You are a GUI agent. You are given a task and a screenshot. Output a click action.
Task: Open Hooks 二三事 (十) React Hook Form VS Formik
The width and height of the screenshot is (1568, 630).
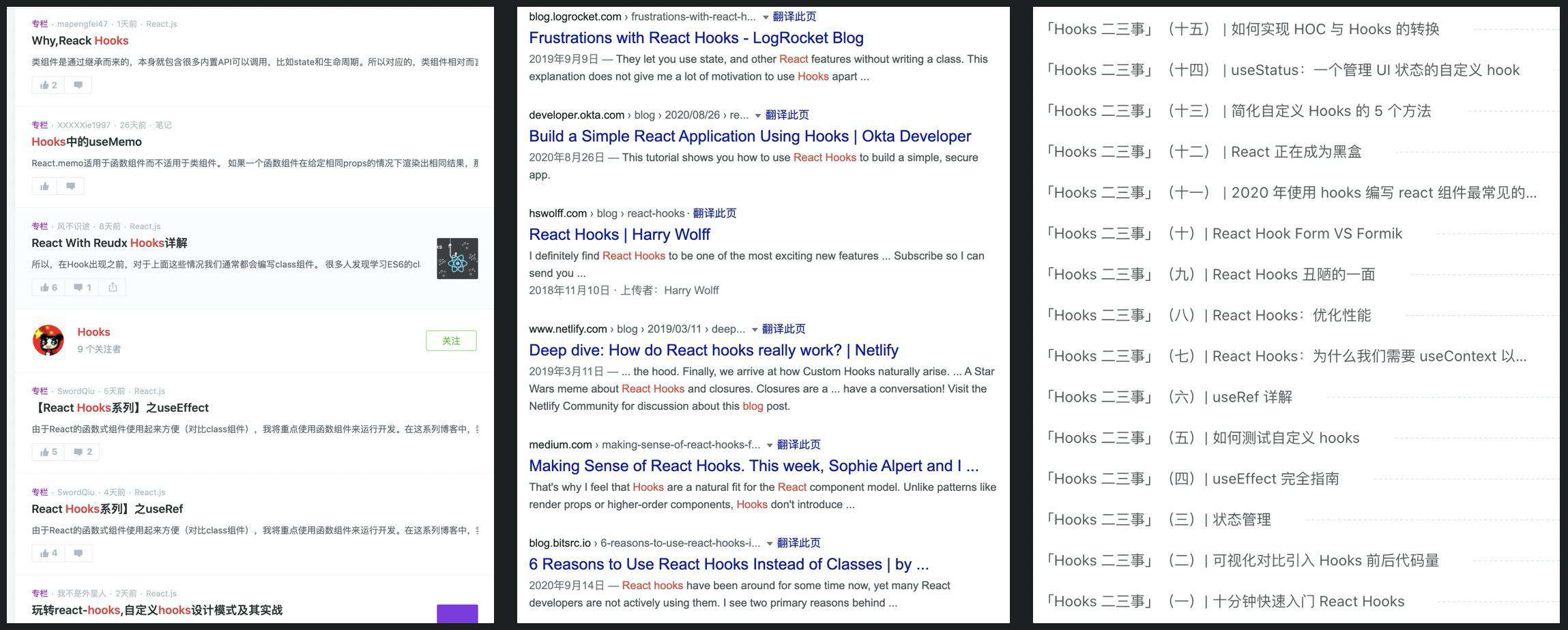1224,233
